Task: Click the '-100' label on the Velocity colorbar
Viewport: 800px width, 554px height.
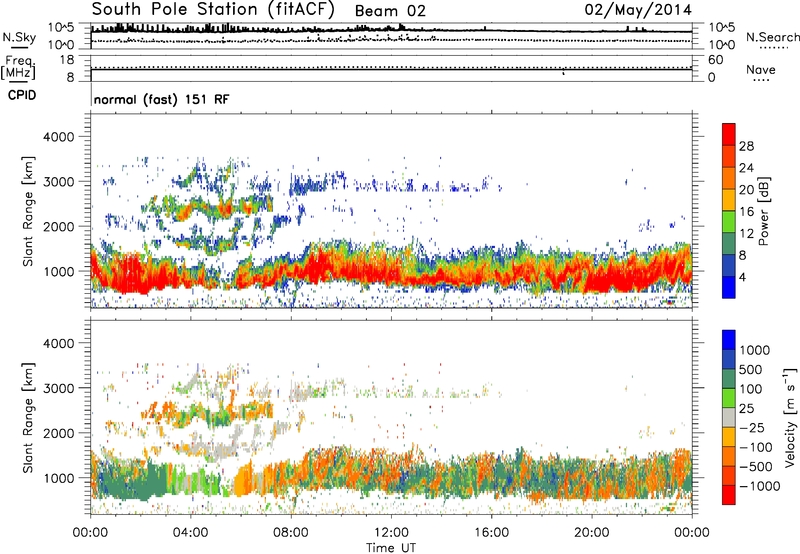Action: pyautogui.click(x=756, y=447)
